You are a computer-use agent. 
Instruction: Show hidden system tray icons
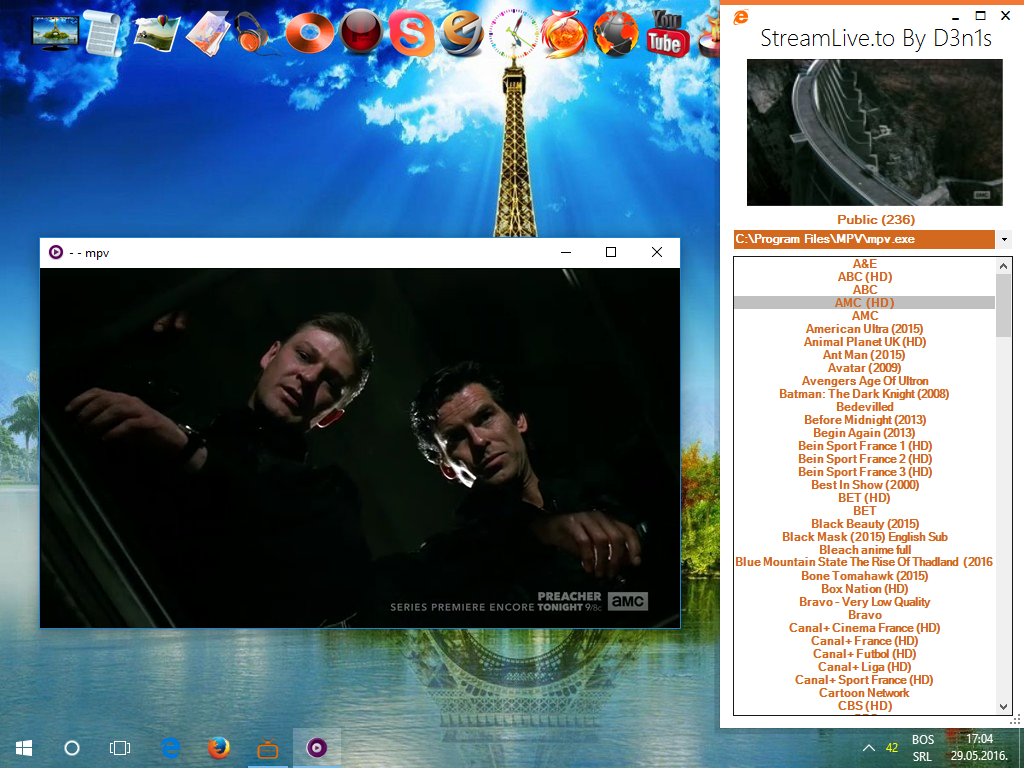point(869,748)
